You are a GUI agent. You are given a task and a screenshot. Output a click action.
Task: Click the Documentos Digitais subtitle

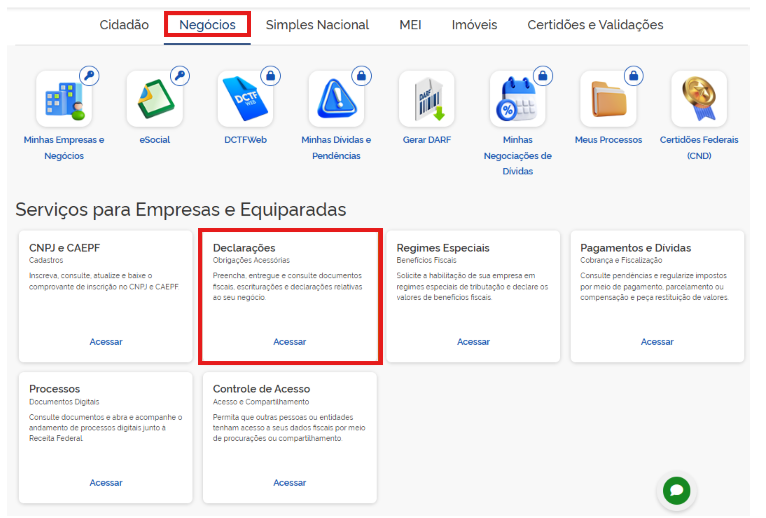[x=64, y=402]
